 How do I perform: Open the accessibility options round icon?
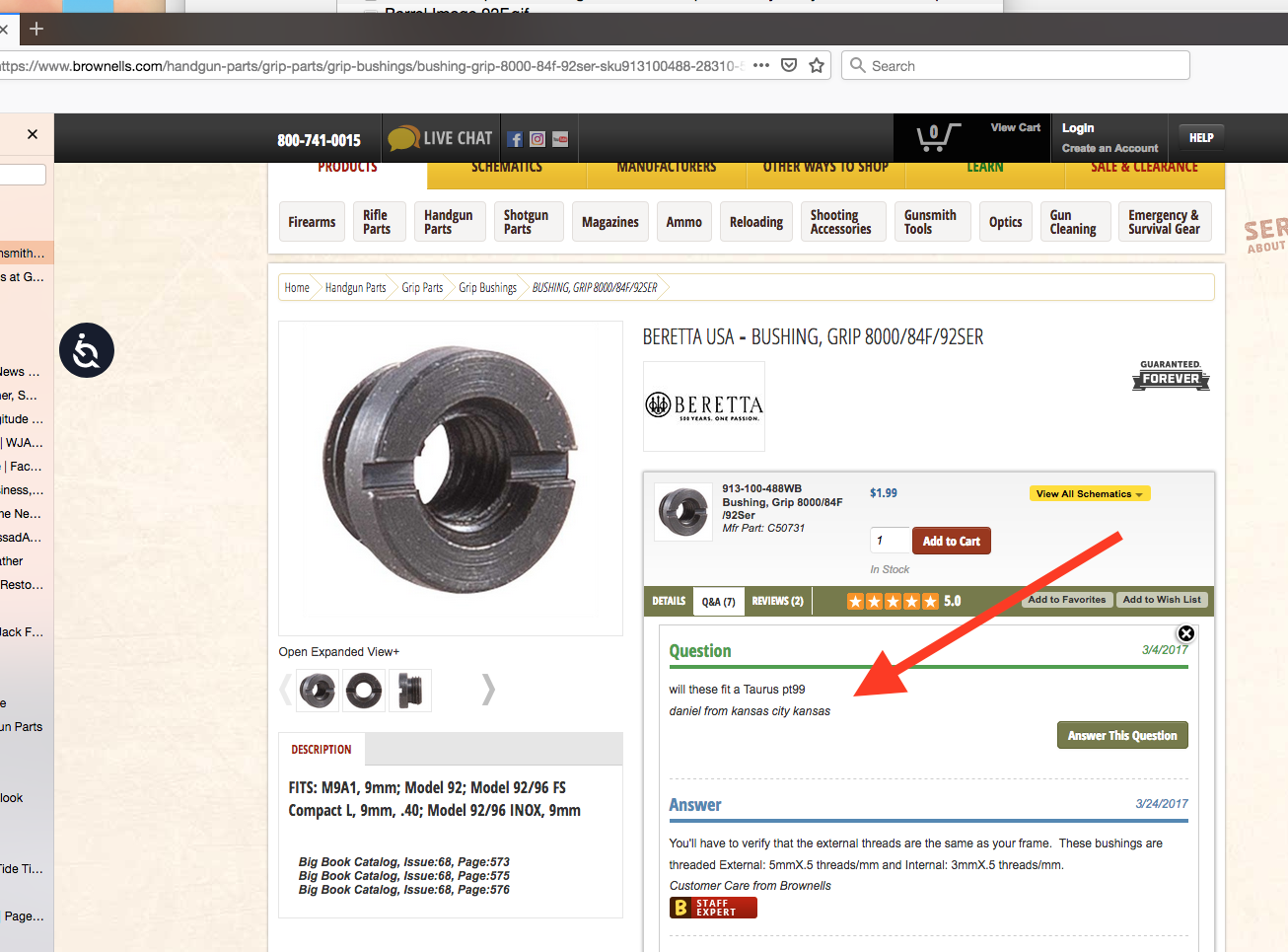click(87, 350)
